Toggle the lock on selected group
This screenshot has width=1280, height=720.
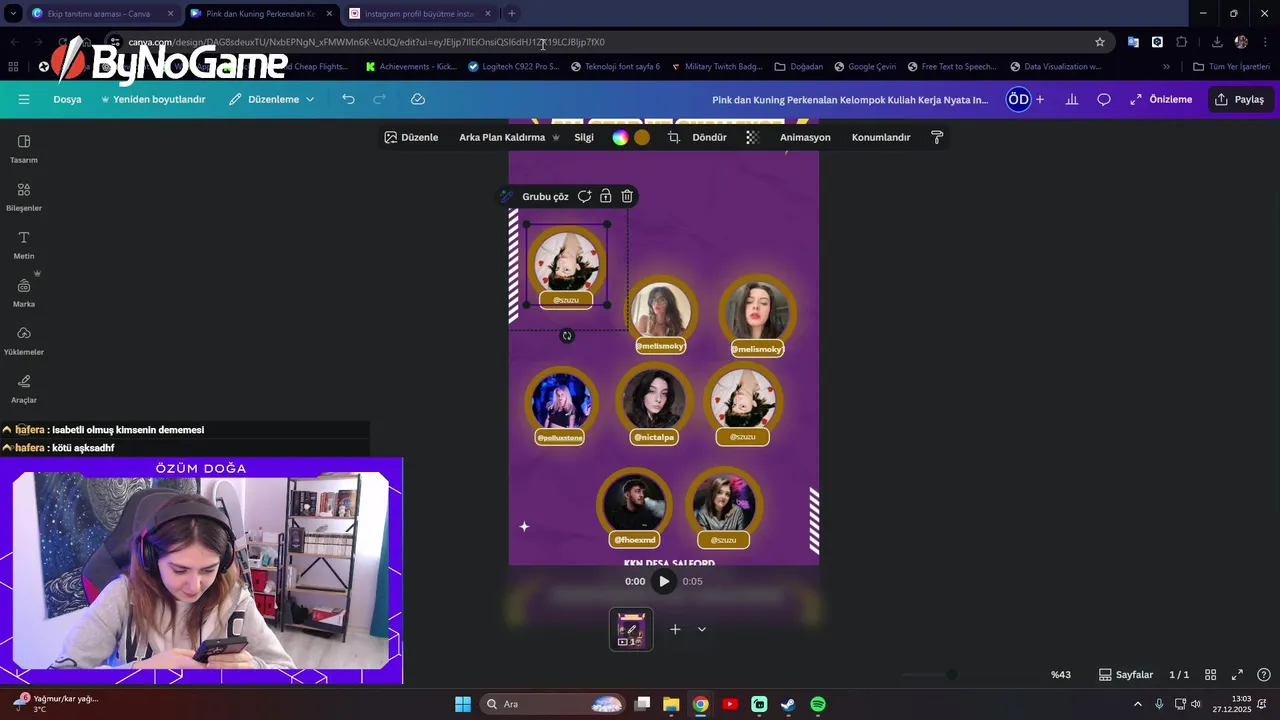point(605,196)
